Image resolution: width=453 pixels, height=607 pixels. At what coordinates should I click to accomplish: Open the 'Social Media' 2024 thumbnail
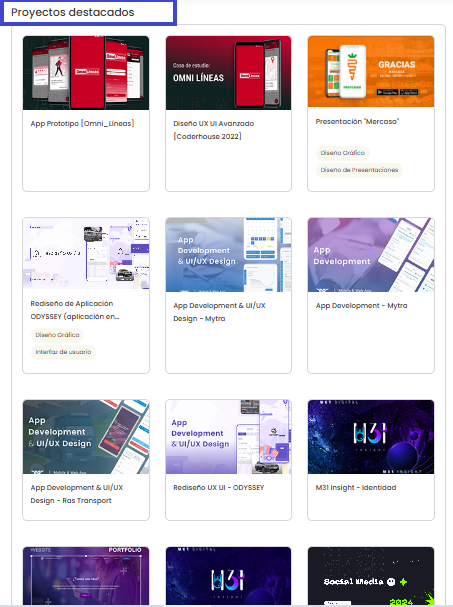click(371, 576)
